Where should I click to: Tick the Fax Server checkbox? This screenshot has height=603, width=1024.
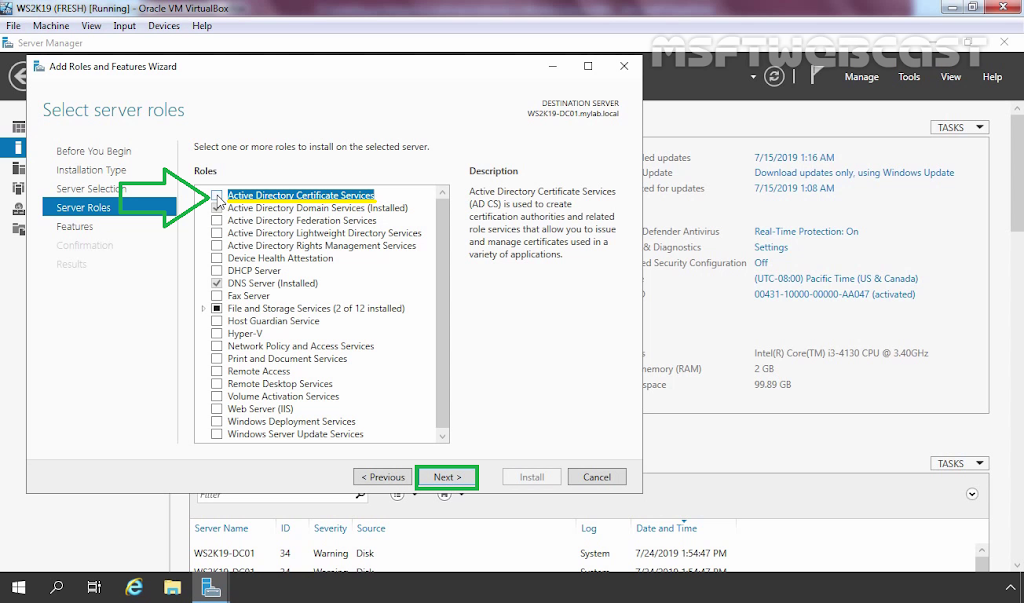click(x=217, y=296)
